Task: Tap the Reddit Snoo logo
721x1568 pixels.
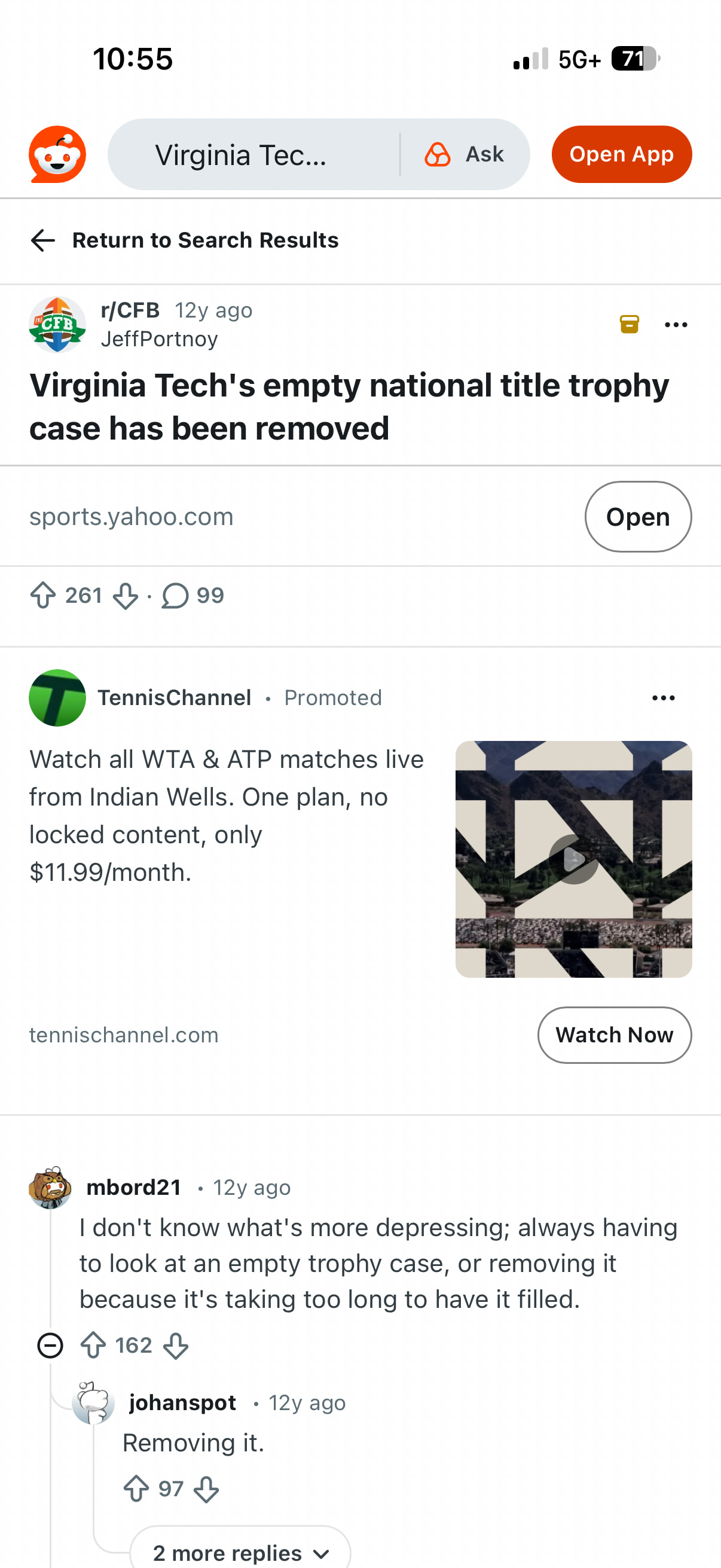Action: [57, 155]
